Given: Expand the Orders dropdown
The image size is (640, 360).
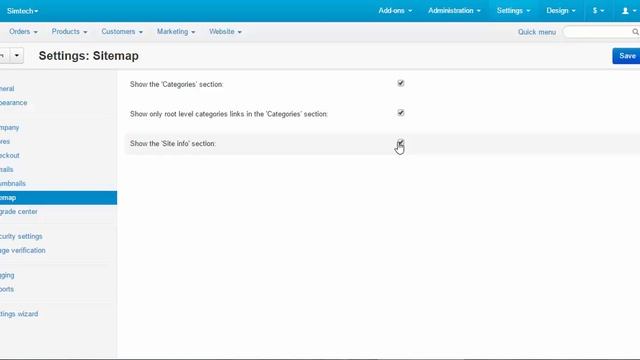Looking at the screenshot, I should coord(23,31).
